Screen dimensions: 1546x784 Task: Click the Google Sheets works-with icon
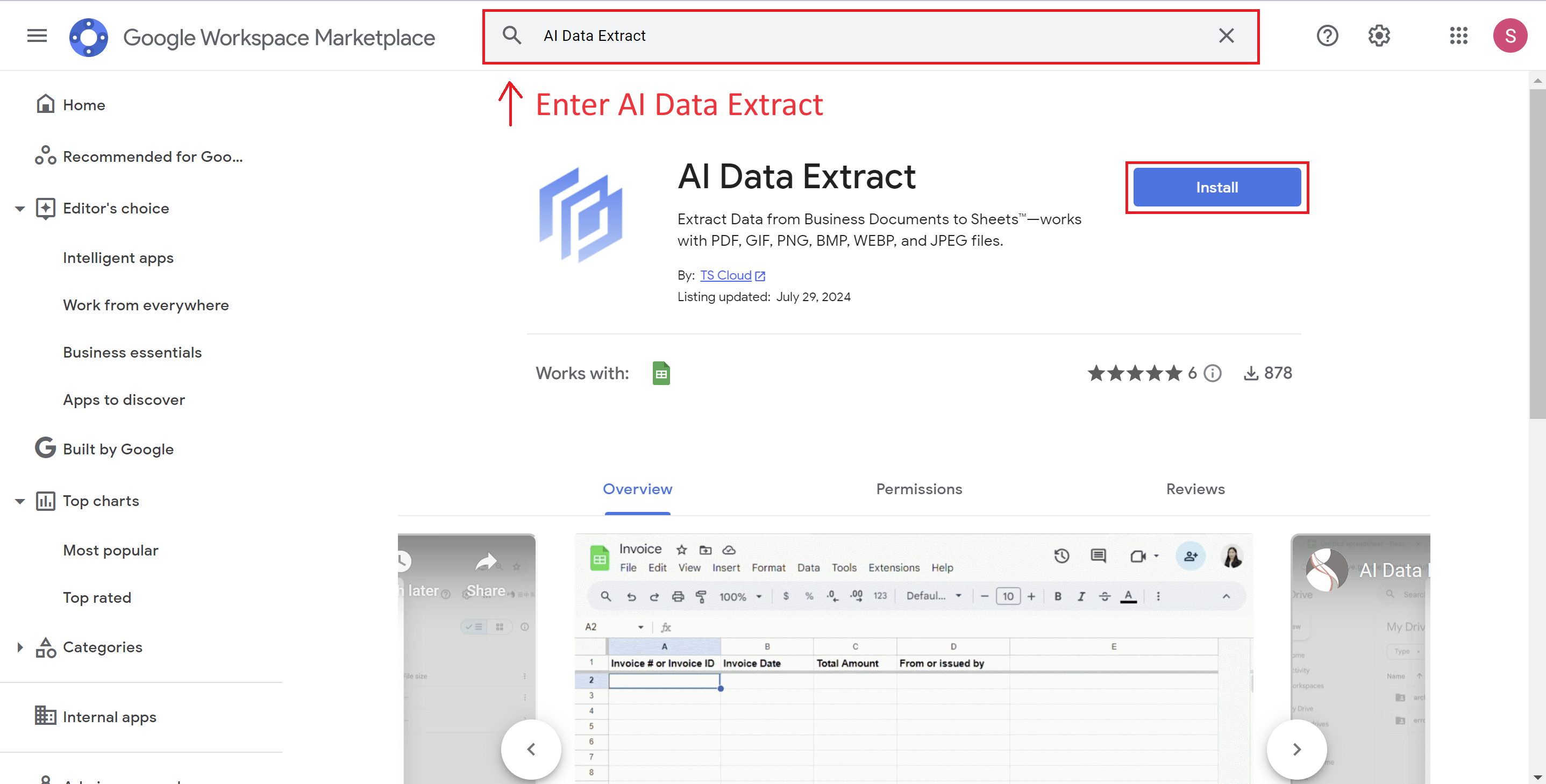coord(661,373)
